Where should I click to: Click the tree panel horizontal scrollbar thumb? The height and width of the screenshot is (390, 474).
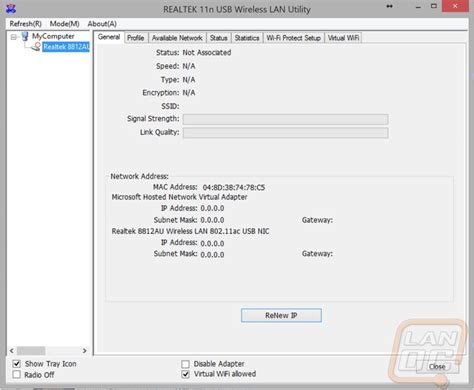point(31,351)
